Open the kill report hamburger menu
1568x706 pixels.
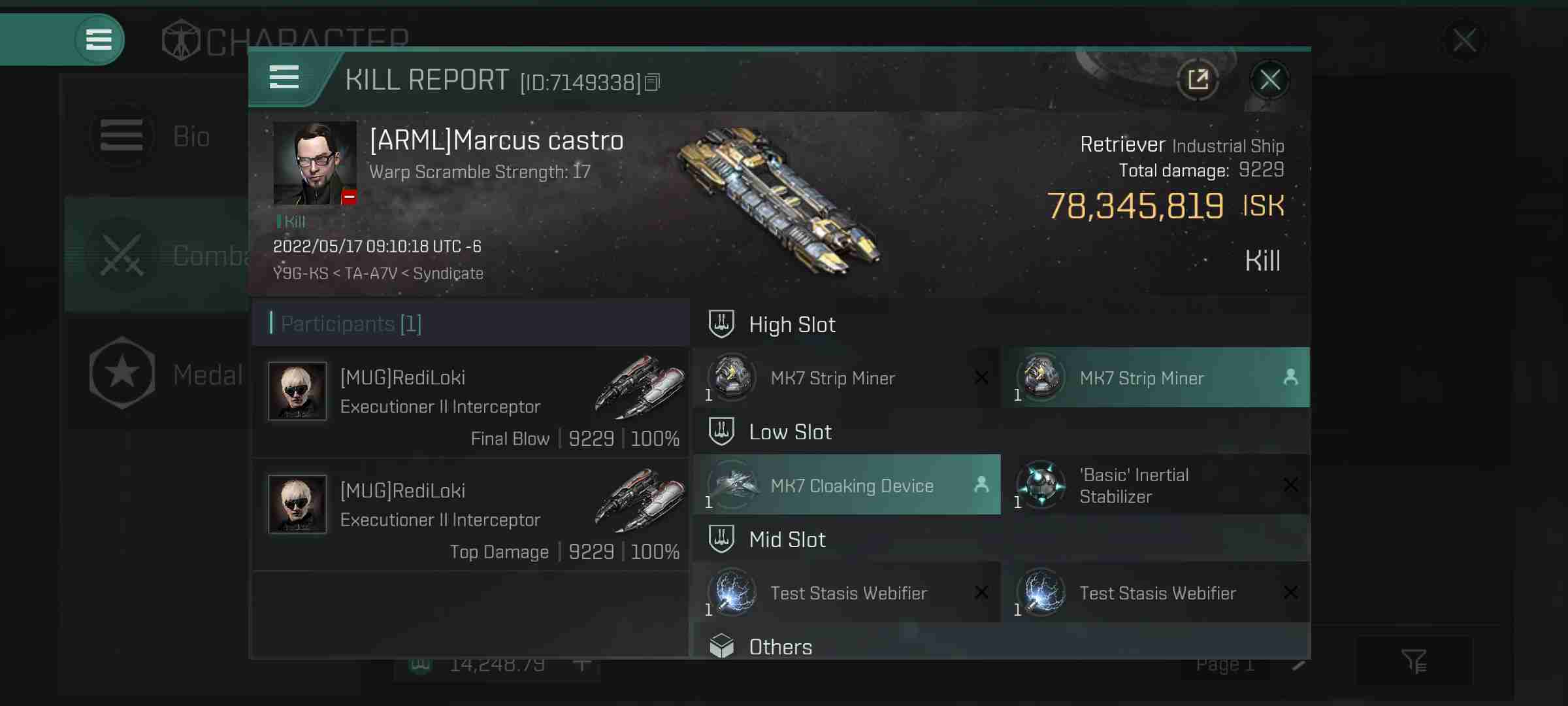coord(284,78)
